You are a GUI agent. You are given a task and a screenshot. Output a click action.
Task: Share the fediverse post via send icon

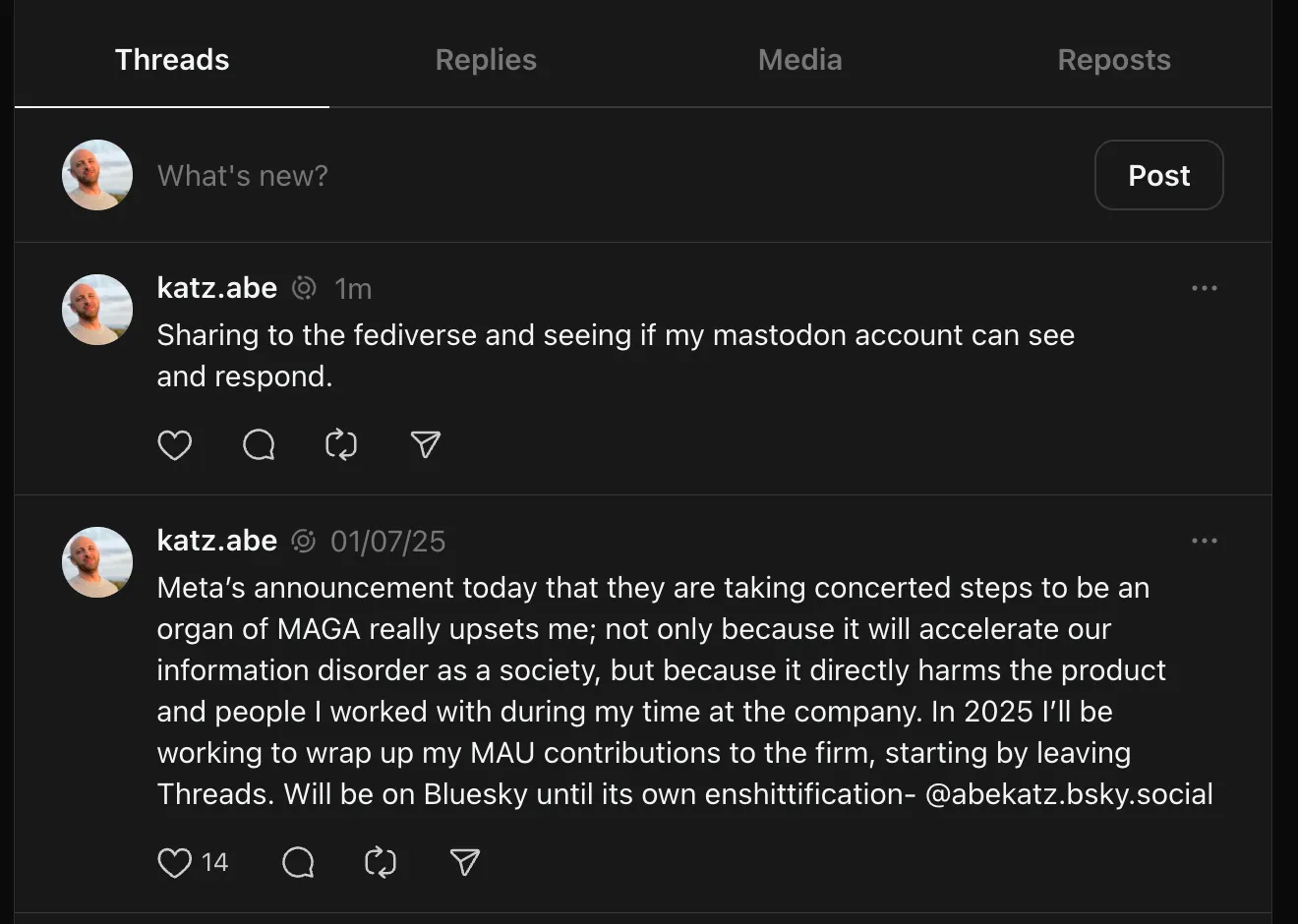pyautogui.click(x=425, y=445)
